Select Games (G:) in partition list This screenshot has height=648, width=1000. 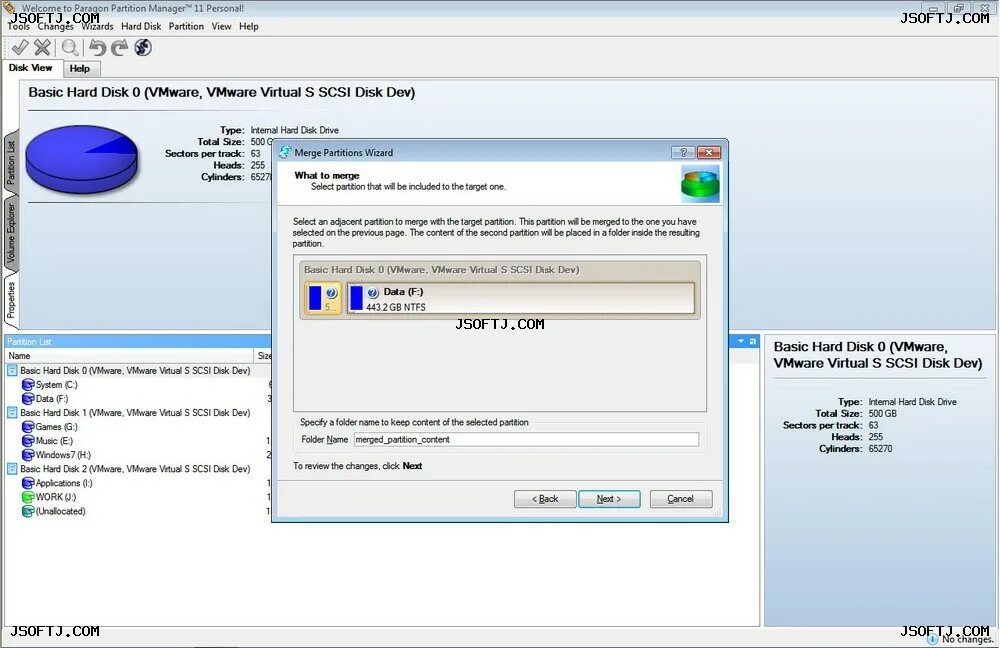click(x=56, y=427)
